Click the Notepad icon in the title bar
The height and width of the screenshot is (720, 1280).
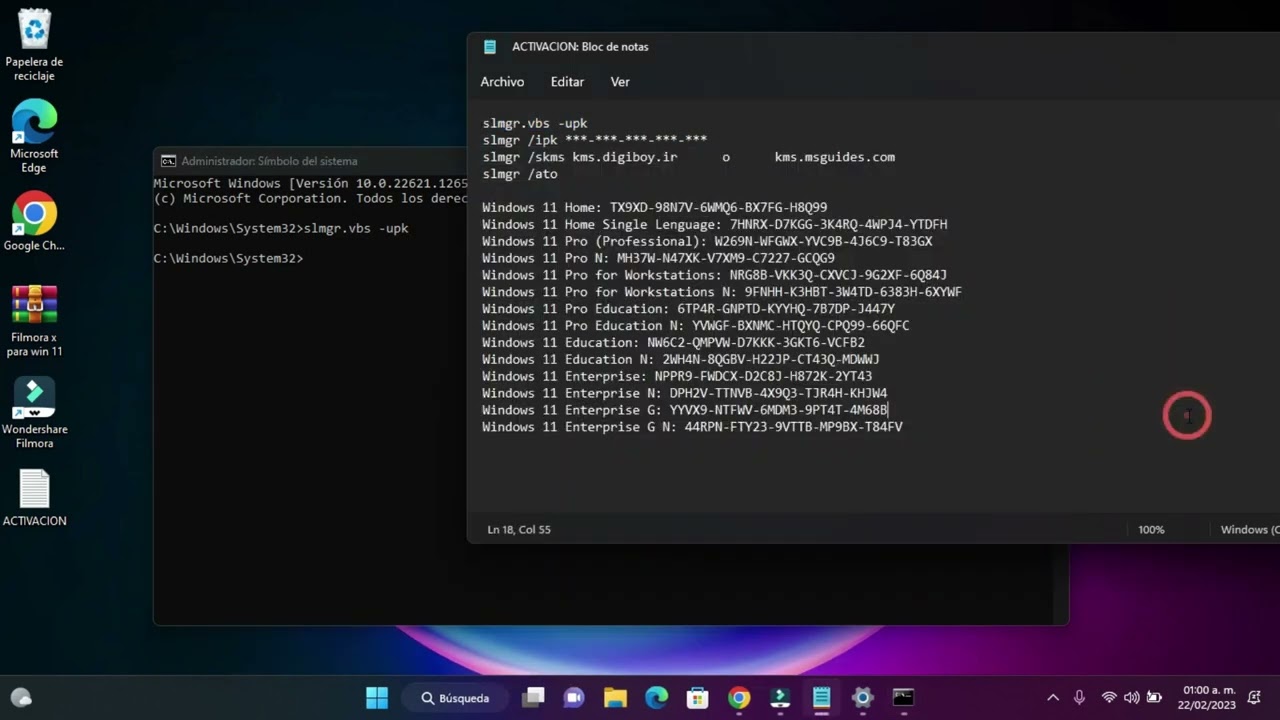click(x=490, y=47)
